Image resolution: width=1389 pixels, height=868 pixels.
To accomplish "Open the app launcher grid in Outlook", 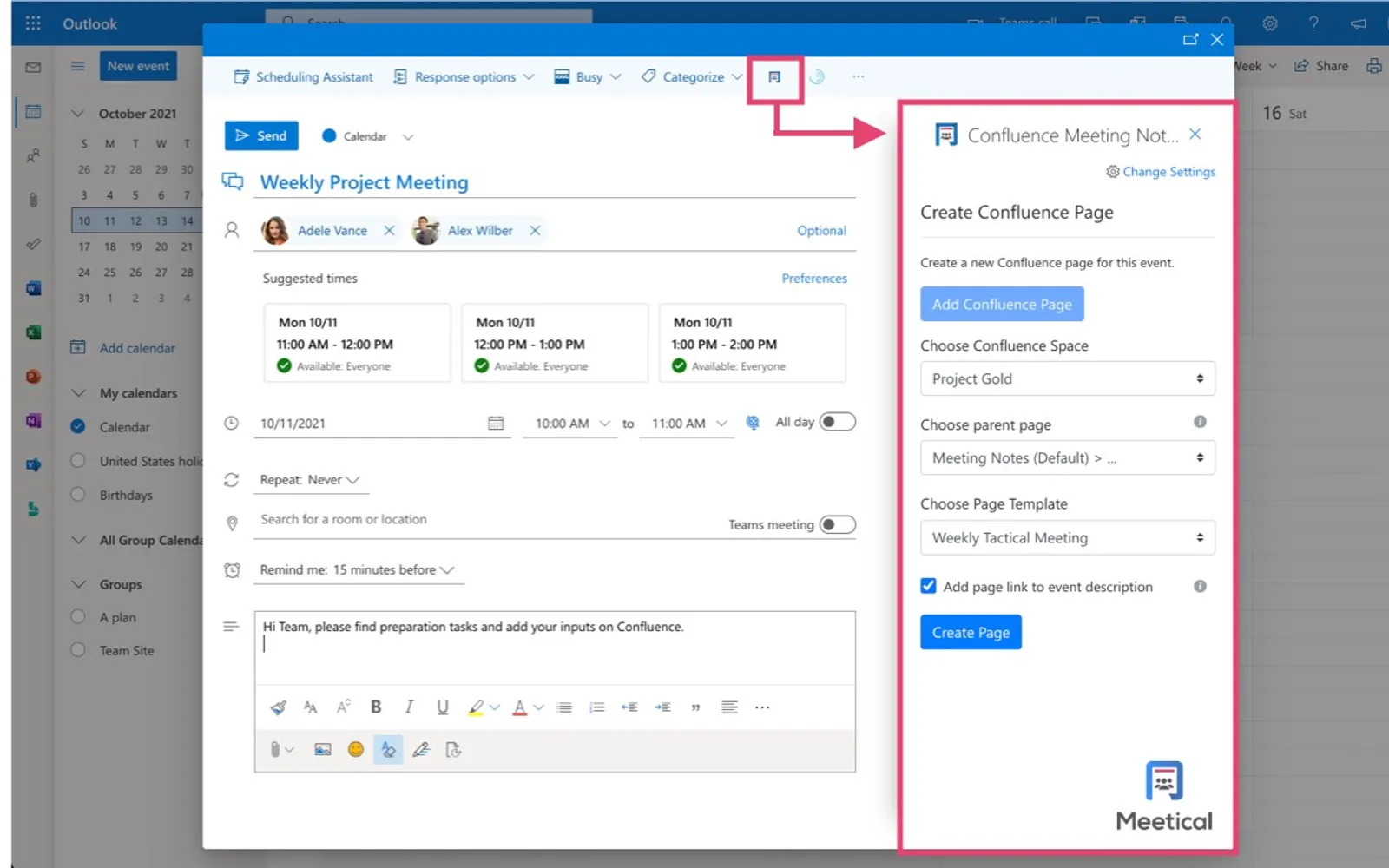I will (x=33, y=23).
